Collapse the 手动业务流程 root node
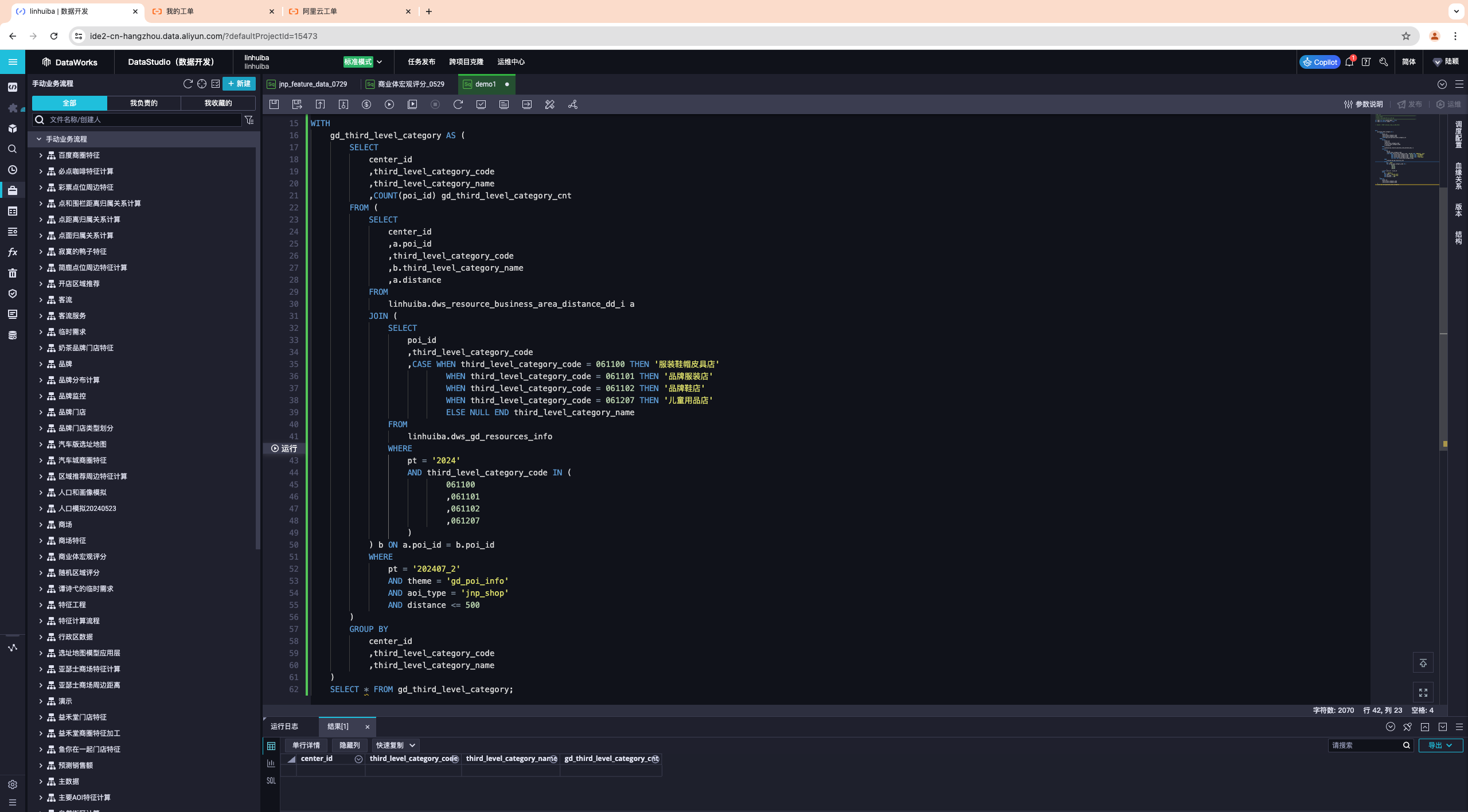Screen dimensions: 1468x812 [39, 139]
